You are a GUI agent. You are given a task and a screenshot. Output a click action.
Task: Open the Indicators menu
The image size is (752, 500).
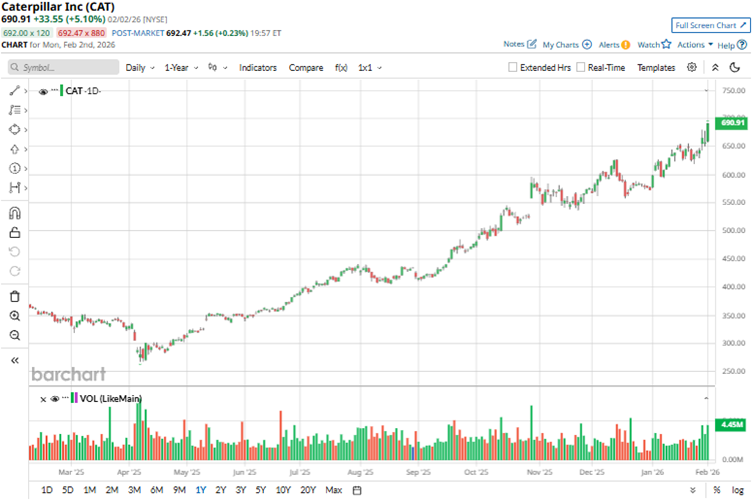pos(258,68)
